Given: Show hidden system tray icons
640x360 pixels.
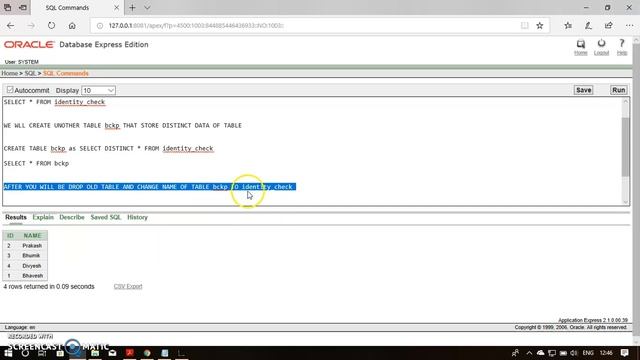Looking at the screenshot, I should (529, 353).
